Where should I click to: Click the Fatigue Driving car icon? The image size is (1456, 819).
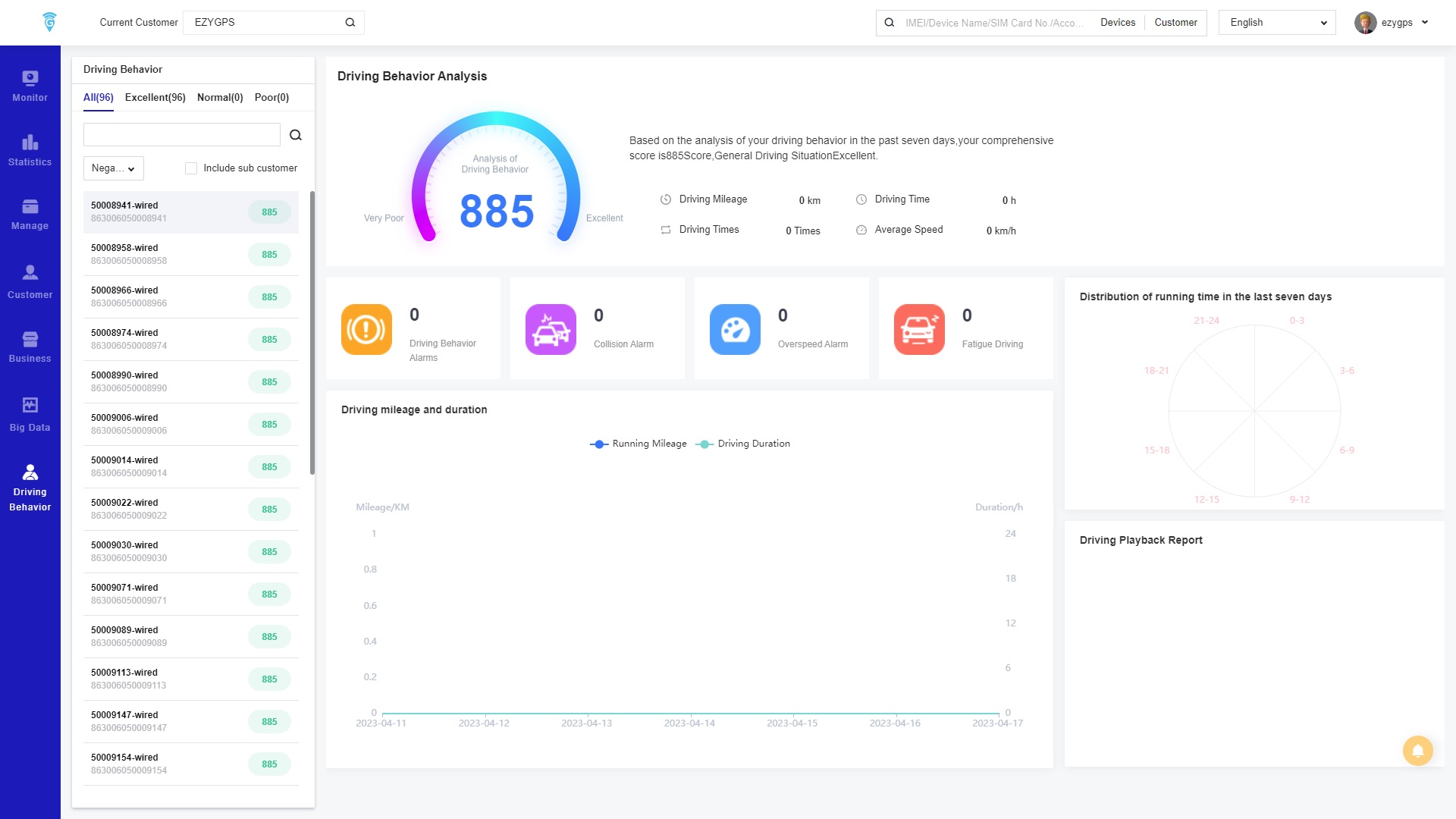[918, 329]
